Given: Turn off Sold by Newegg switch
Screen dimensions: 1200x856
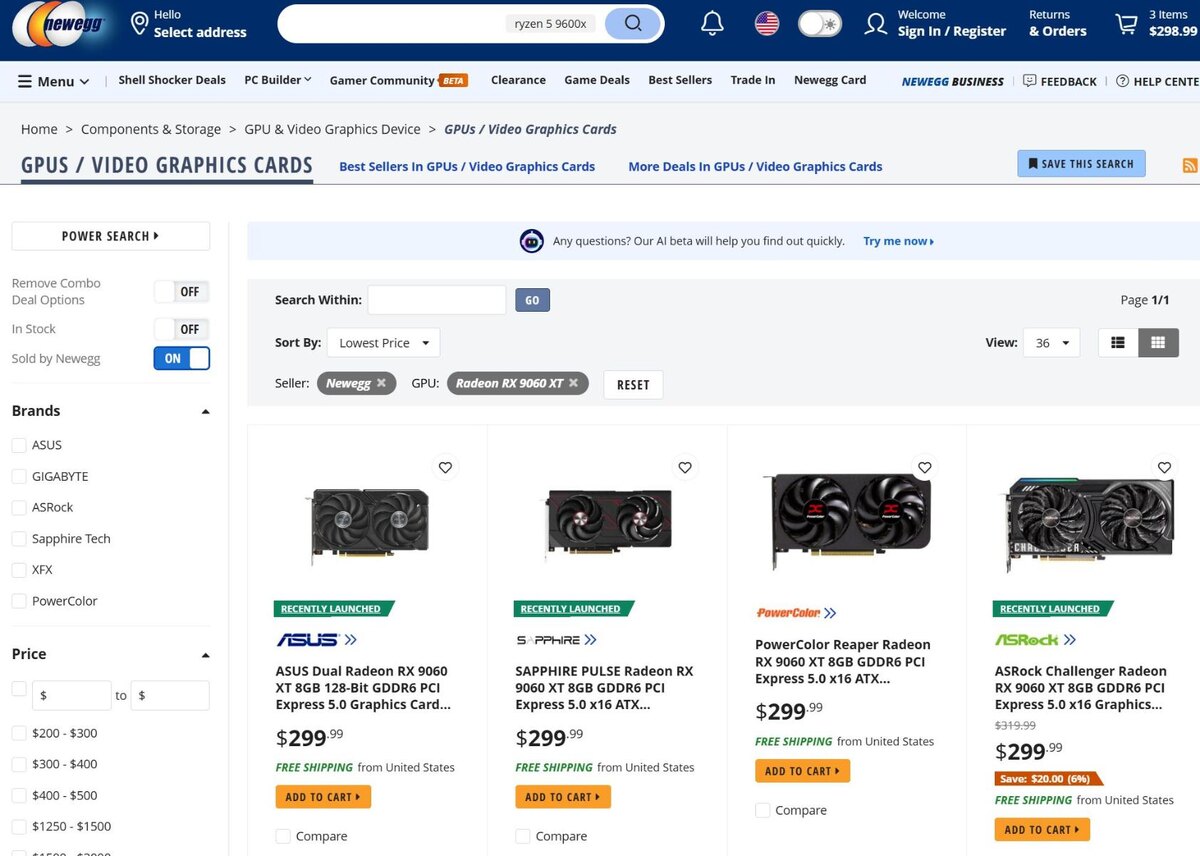Looking at the screenshot, I should coord(181,358).
